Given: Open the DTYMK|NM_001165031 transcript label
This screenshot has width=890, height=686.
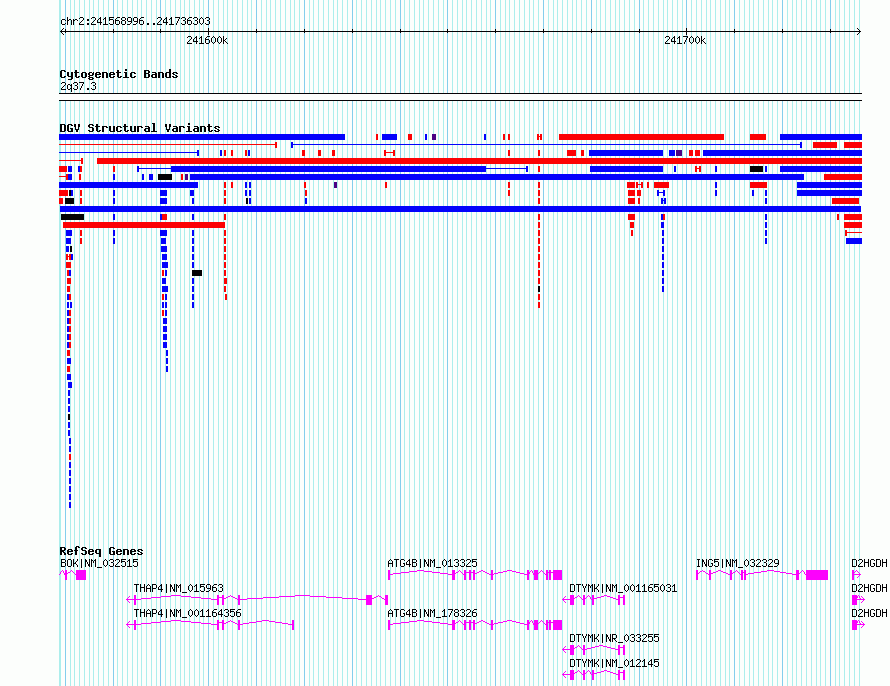Looking at the screenshot, I should (x=623, y=588).
